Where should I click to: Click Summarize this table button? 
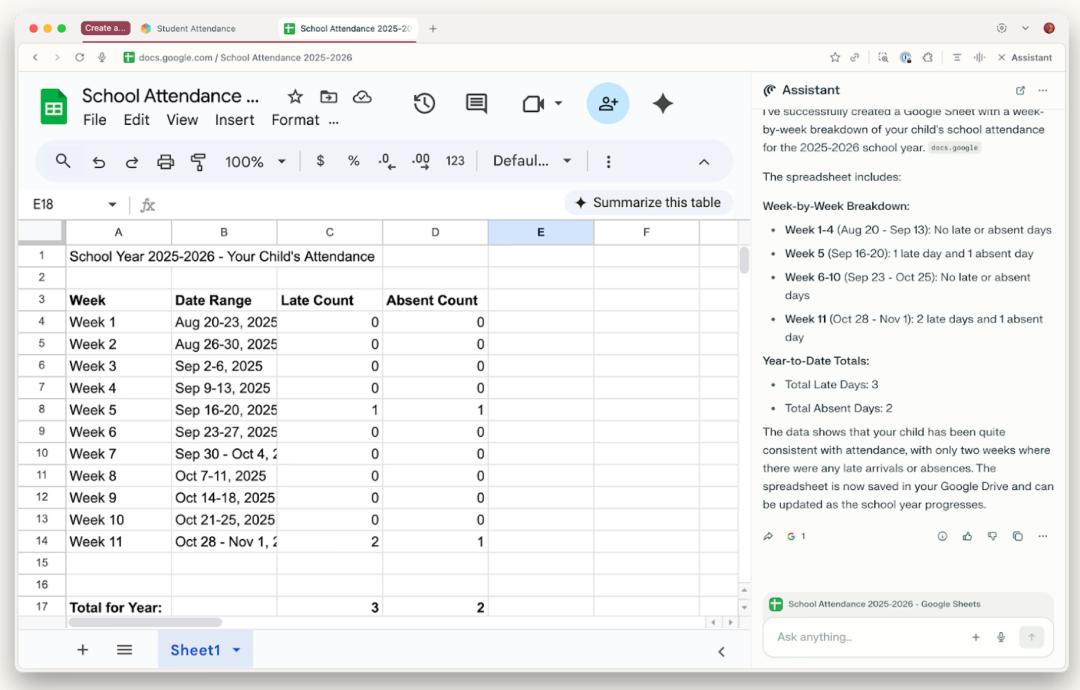tap(647, 203)
